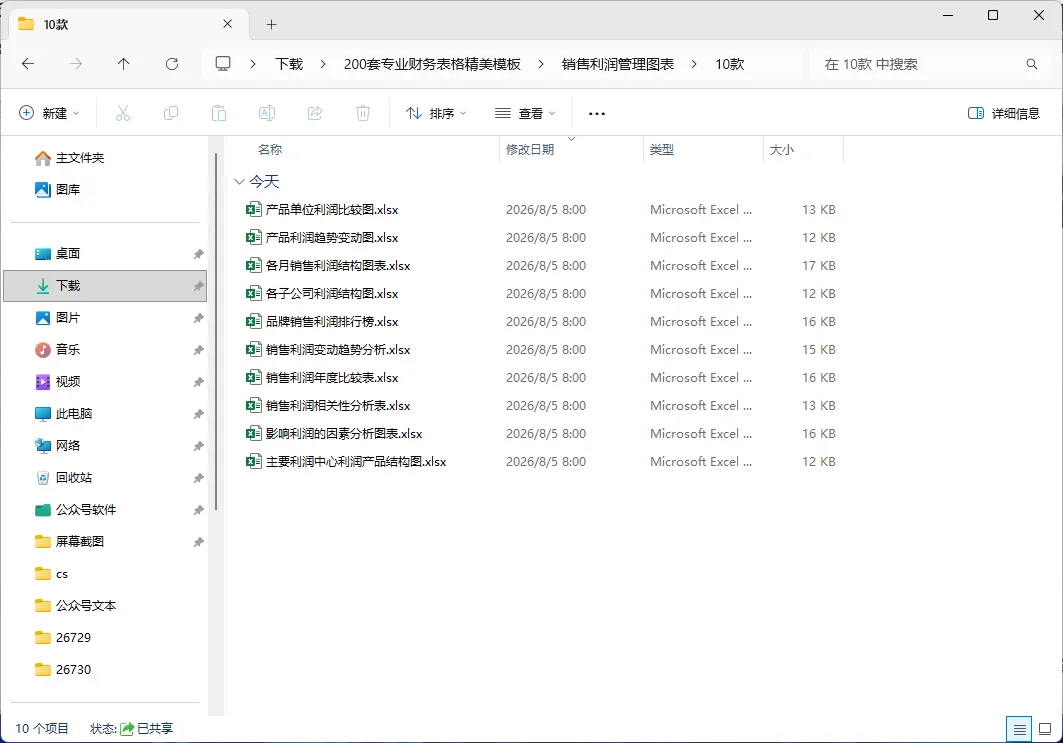Screen dimensions: 1063x743
Task: Expand chevron after 销售利润管理图表 in path
Action: [x=694, y=64]
